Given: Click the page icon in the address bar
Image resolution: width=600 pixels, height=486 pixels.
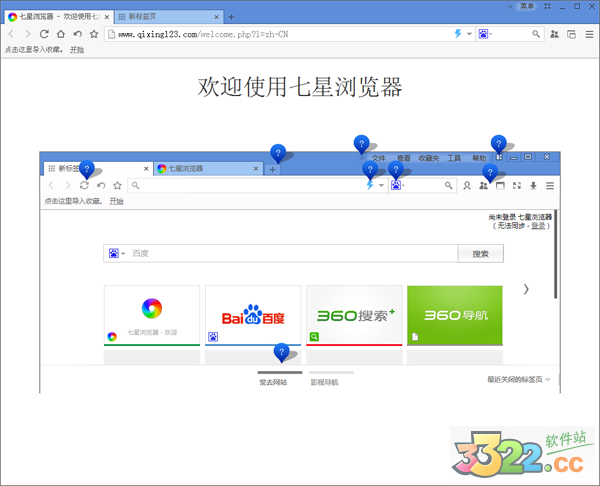Looking at the screenshot, I should coord(111,34).
